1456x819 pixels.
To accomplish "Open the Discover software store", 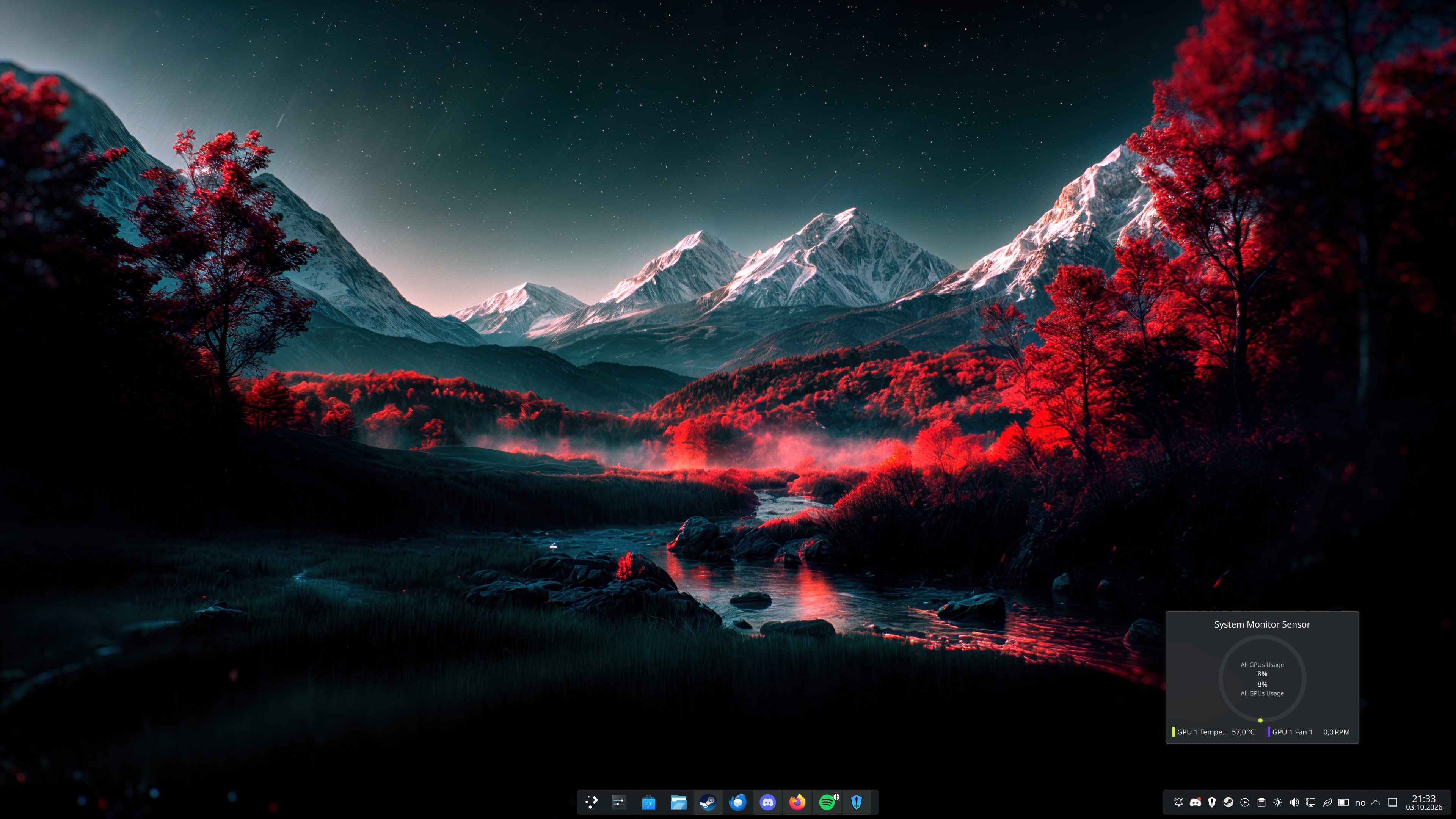I will point(649,802).
